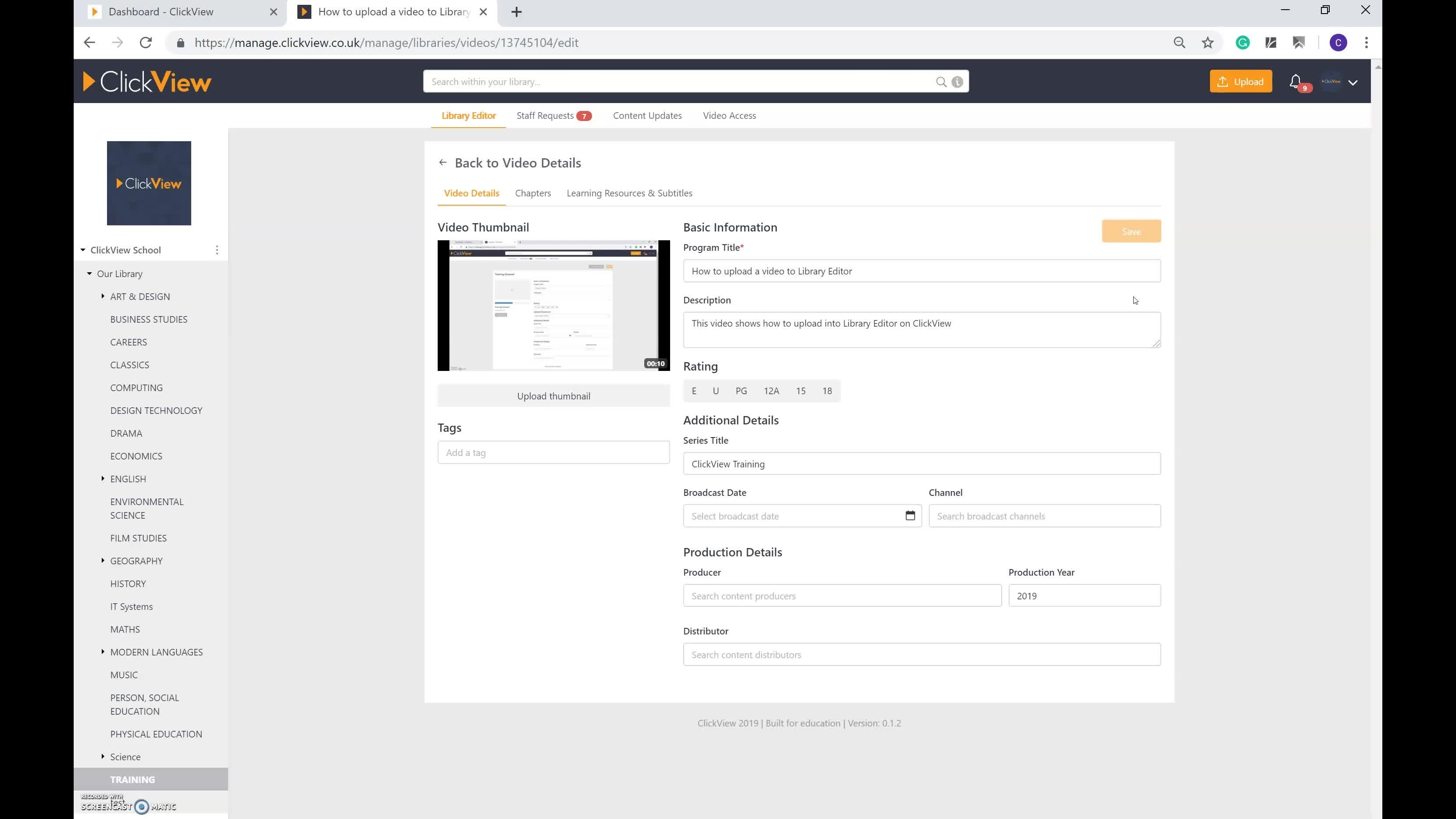Image resolution: width=1456 pixels, height=819 pixels.
Task: Click the browser zoom magnifier icon
Action: [1179, 43]
